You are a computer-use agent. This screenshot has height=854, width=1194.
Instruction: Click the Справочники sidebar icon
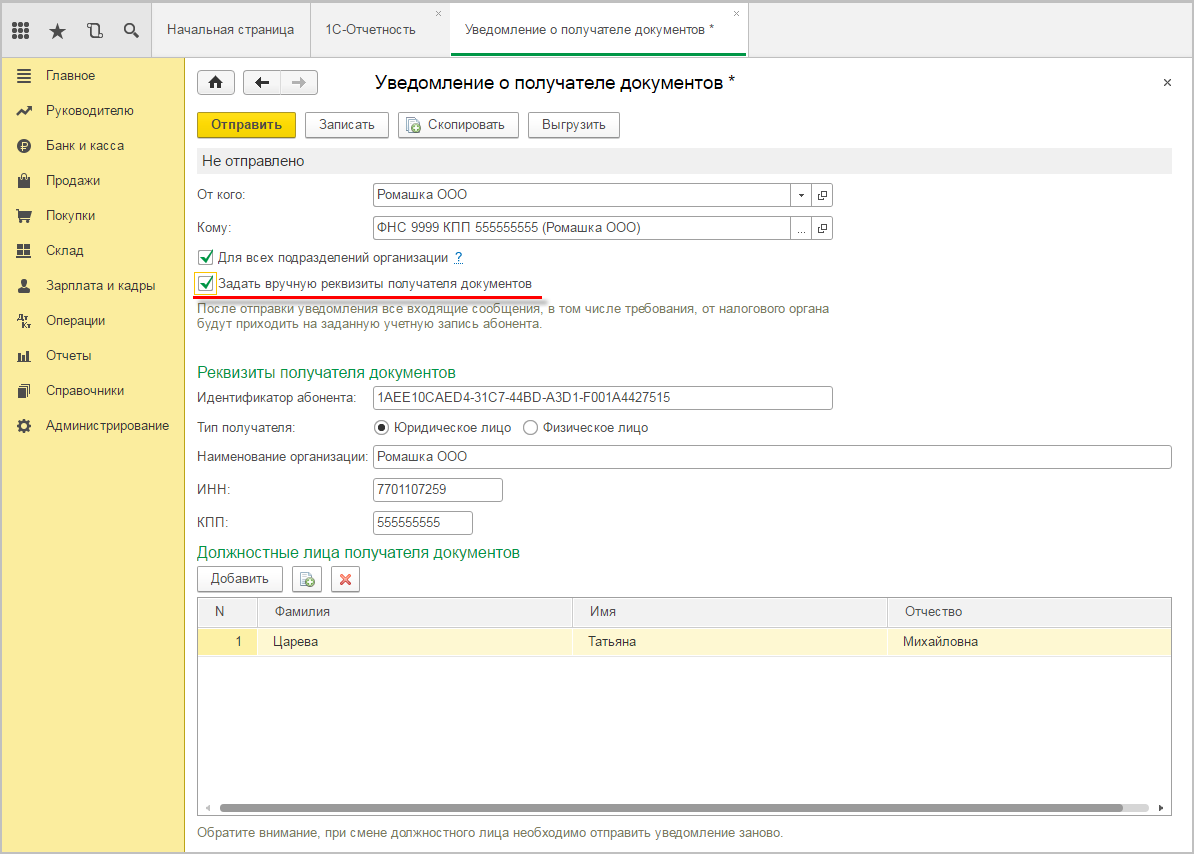[24, 390]
